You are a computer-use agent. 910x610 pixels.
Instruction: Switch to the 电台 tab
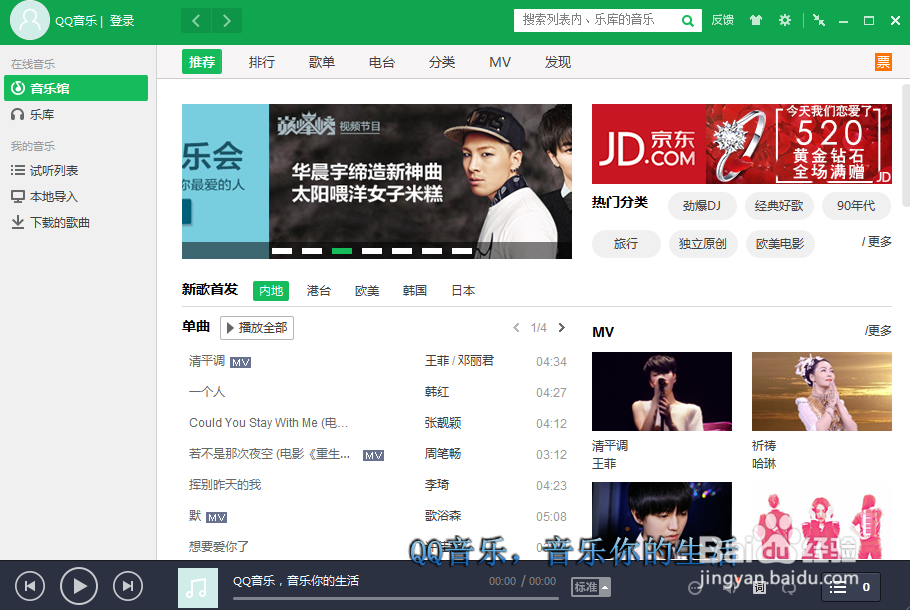click(x=381, y=62)
